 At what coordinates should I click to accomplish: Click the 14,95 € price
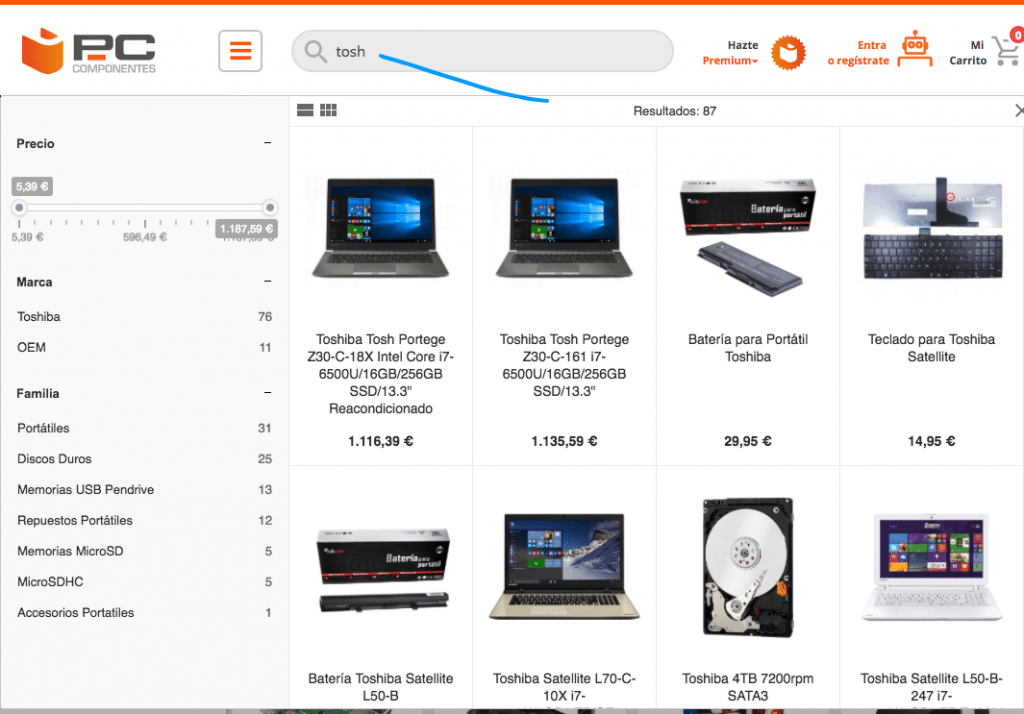pos(931,442)
